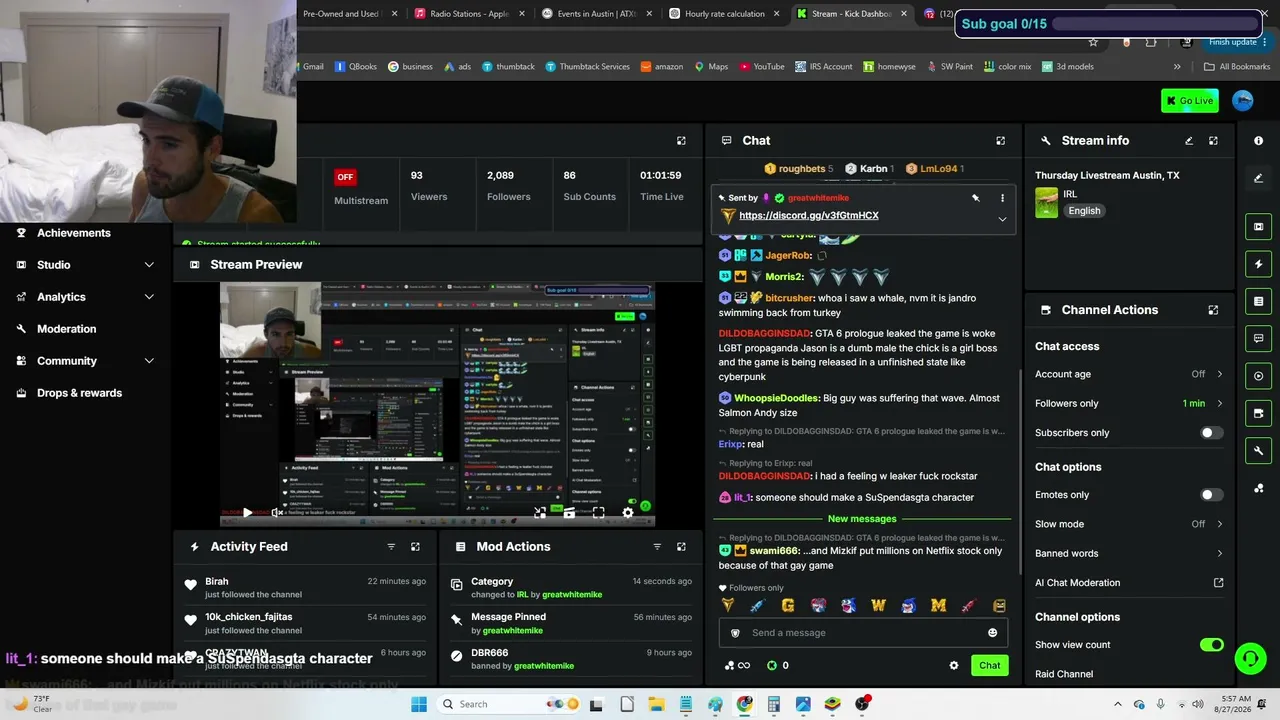Pop out the Stream info panel
The width and height of the screenshot is (1280, 720).
tap(1213, 141)
